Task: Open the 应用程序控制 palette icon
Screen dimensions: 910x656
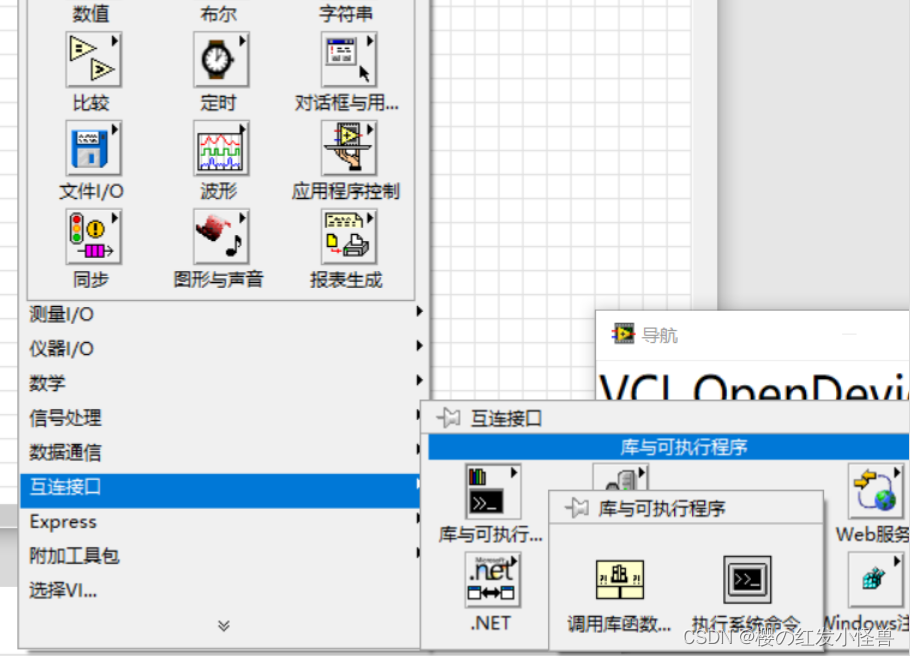Action: coord(349,148)
